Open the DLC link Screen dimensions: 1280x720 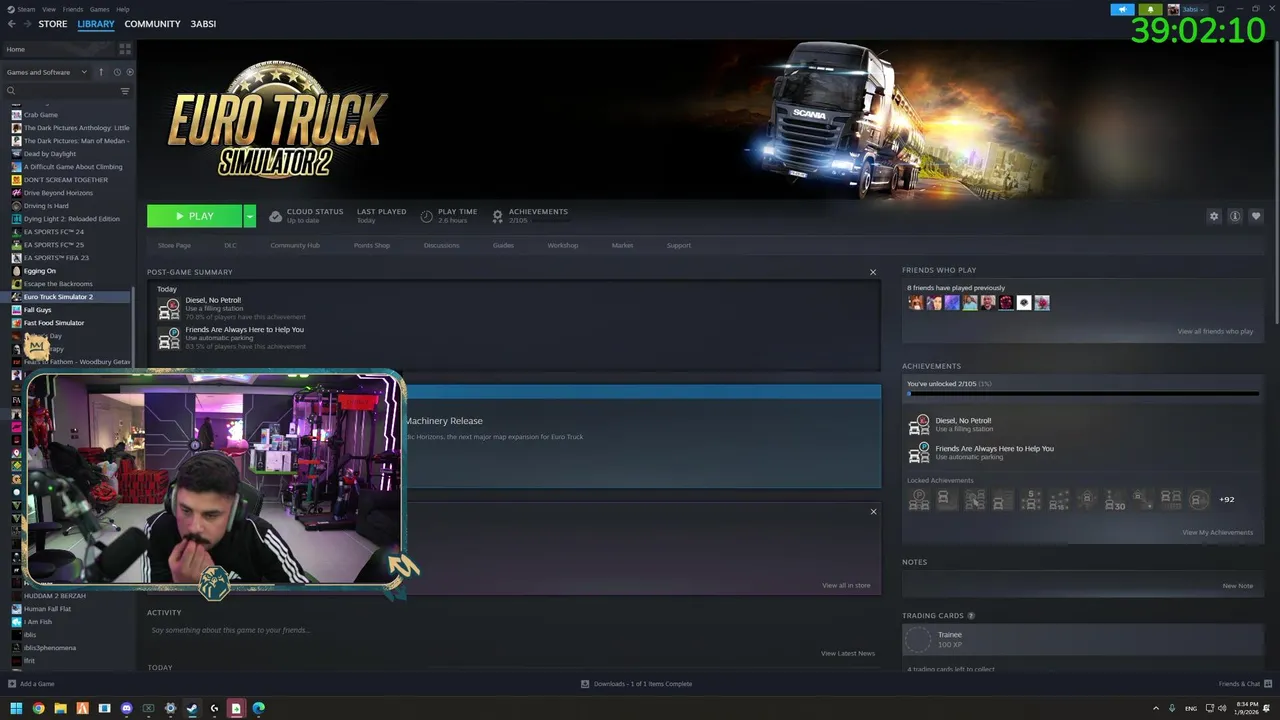(x=230, y=245)
